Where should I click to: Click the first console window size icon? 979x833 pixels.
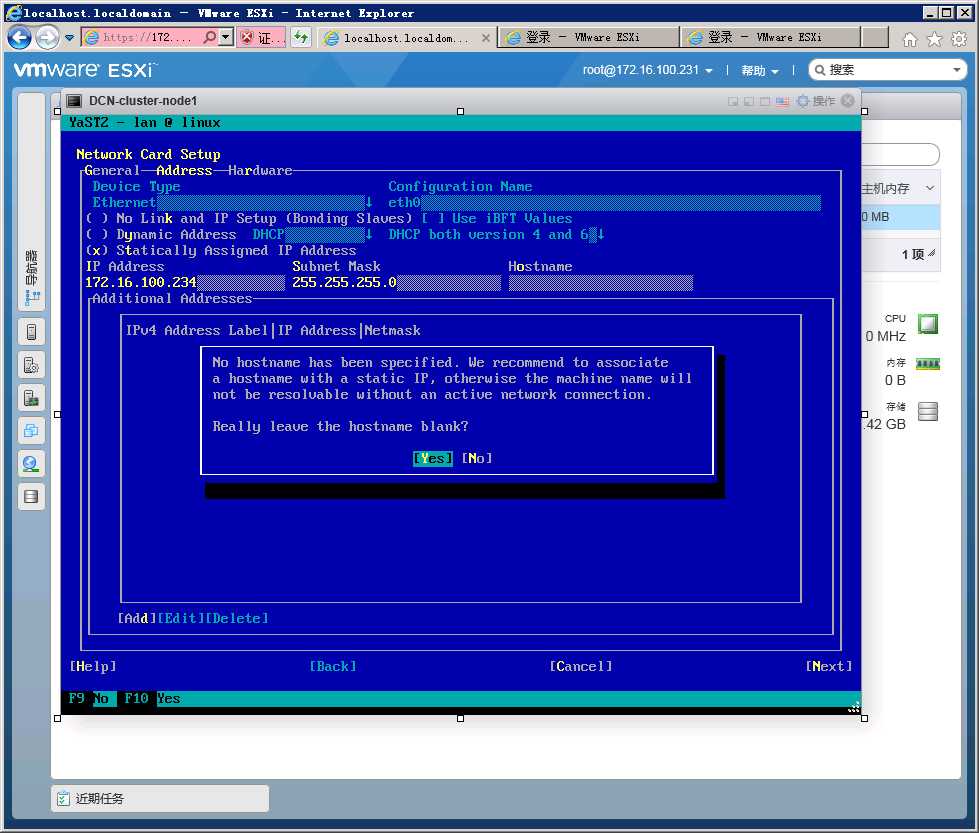(733, 101)
